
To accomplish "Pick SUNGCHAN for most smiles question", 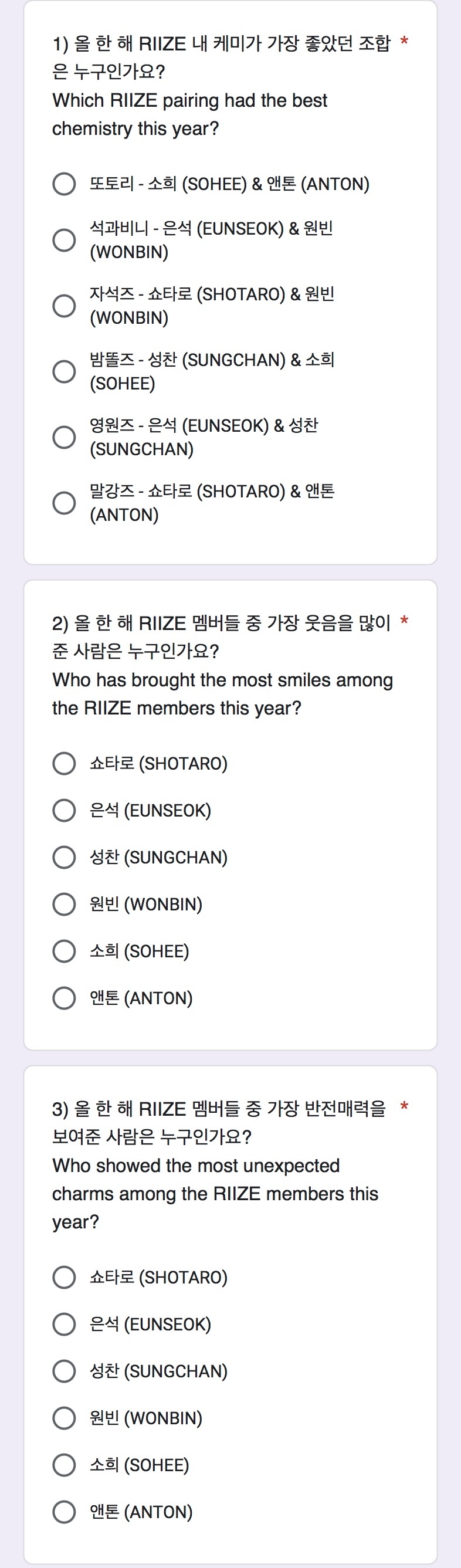I will 64,857.
